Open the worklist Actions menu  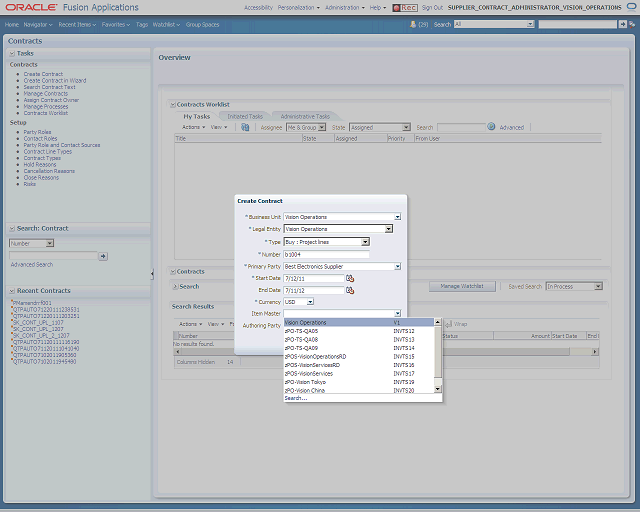pyautogui.click(x=193, y=127)
